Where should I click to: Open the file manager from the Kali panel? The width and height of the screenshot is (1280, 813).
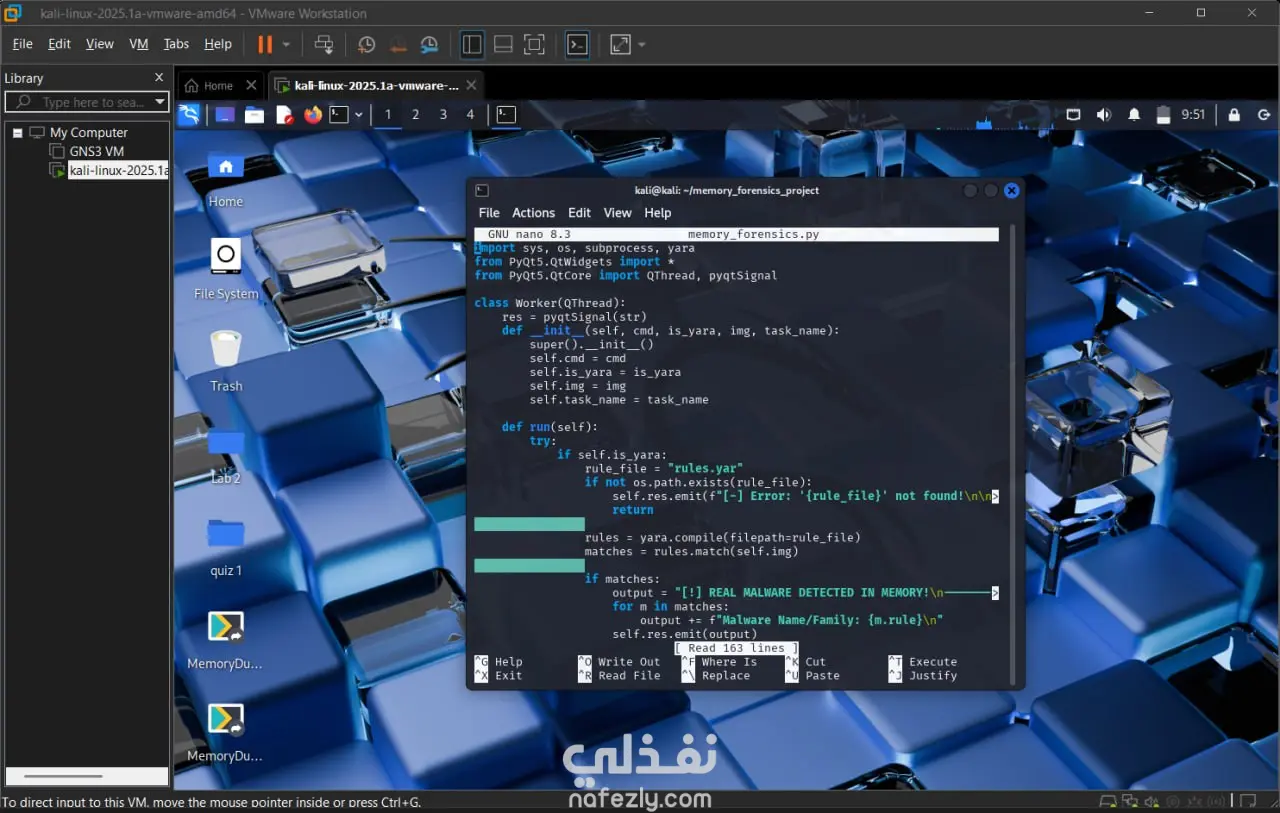254,115
